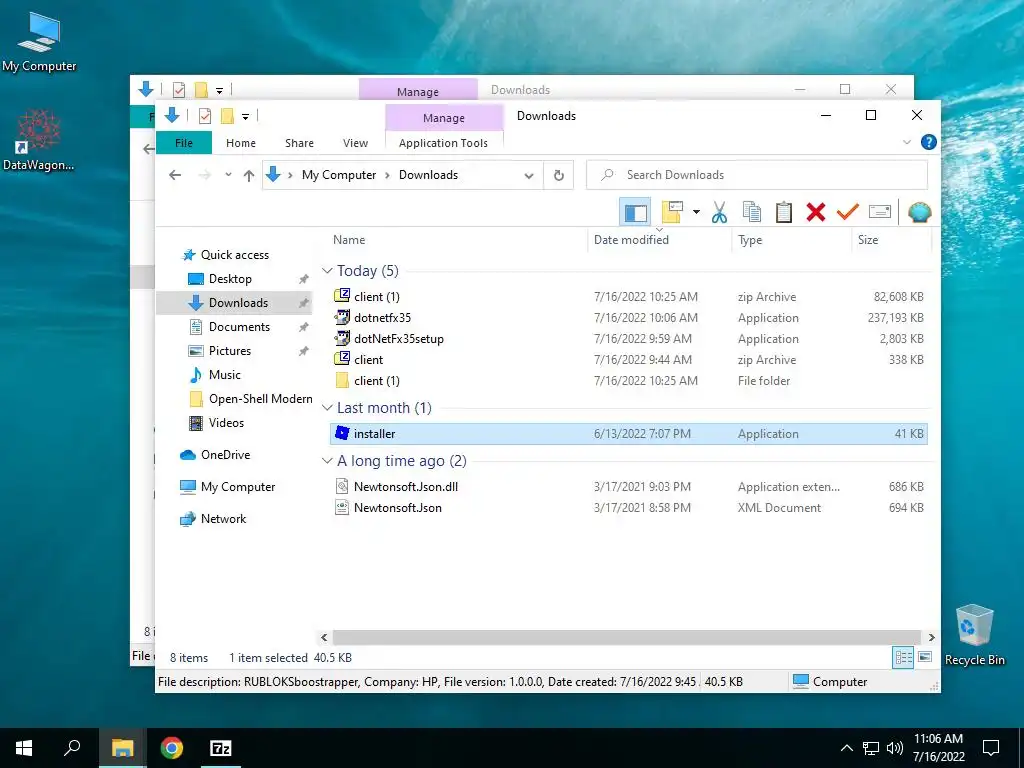Viewport: 1024px width, 768px height.
Task: Toggle the navigation pane toolbar button
Action: (635, 212)
